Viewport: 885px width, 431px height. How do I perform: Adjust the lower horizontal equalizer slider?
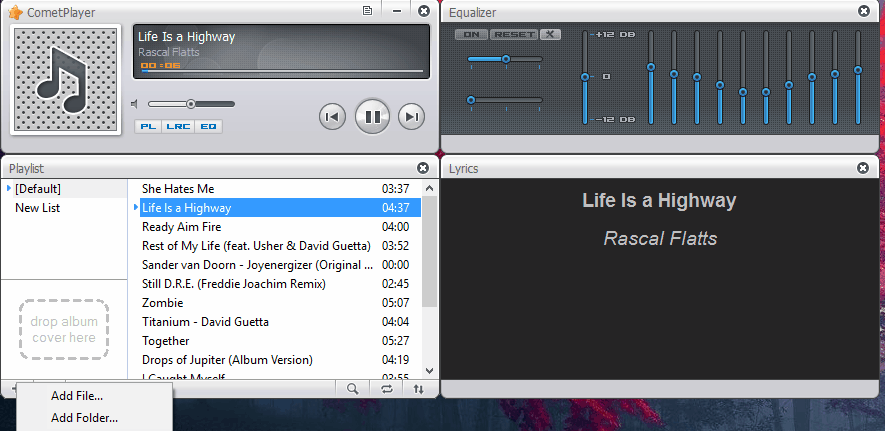pos(505,100)
